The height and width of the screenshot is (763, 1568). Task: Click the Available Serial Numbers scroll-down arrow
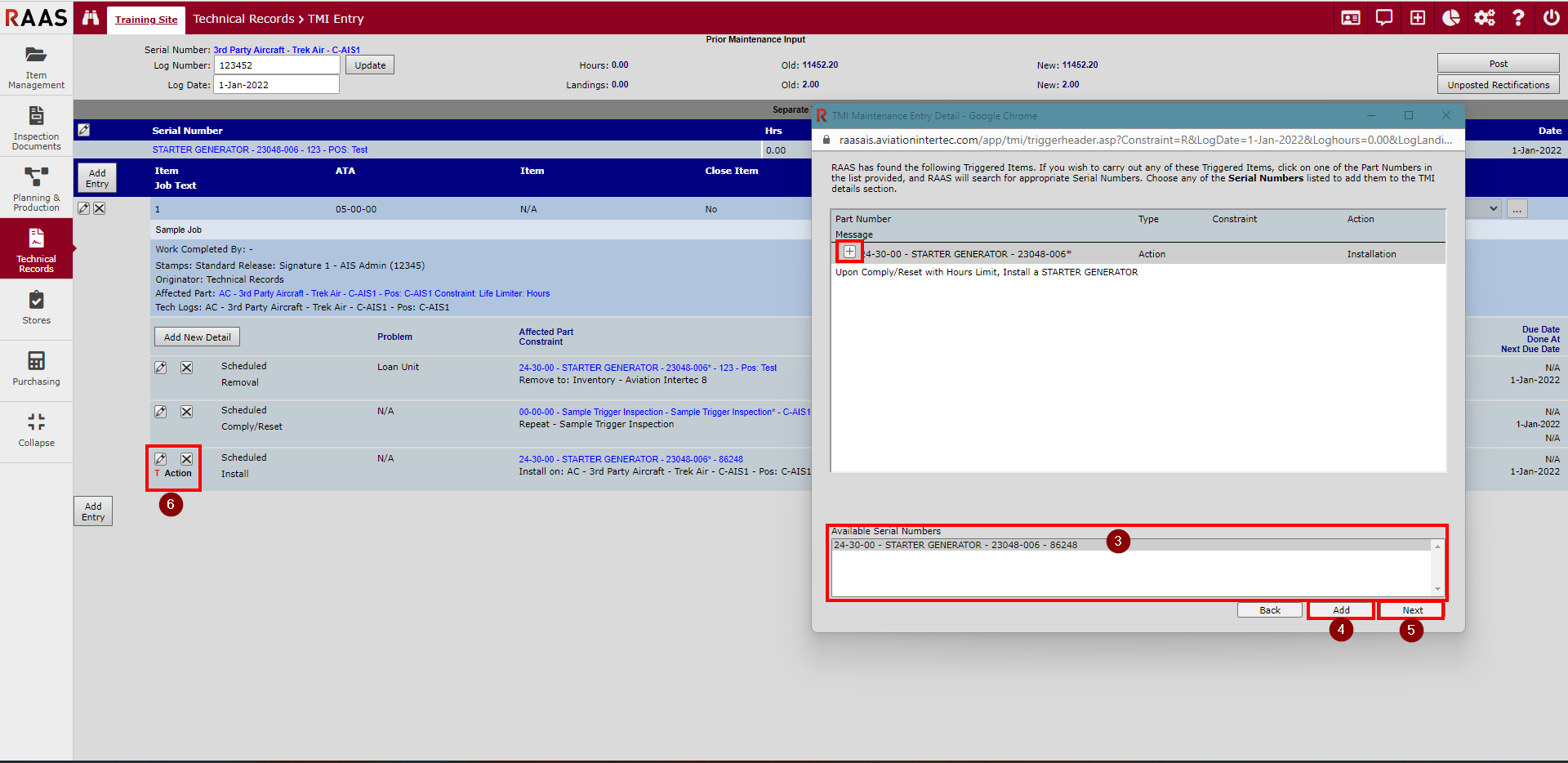[x=1437, y=589]
